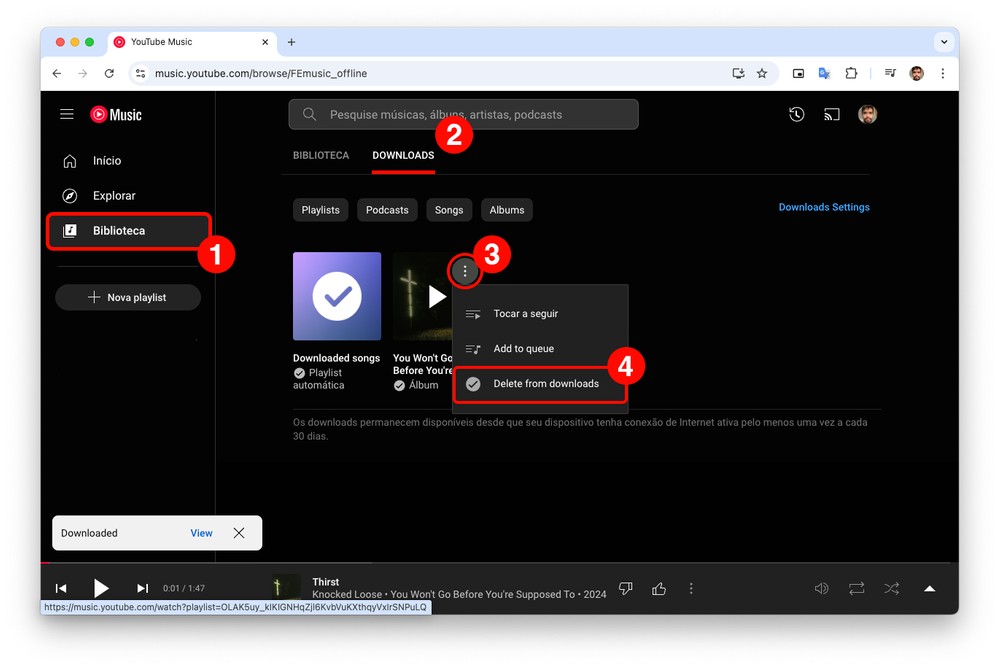Open the player bar song options menu
1000x669 pixels.
(691, 589)
